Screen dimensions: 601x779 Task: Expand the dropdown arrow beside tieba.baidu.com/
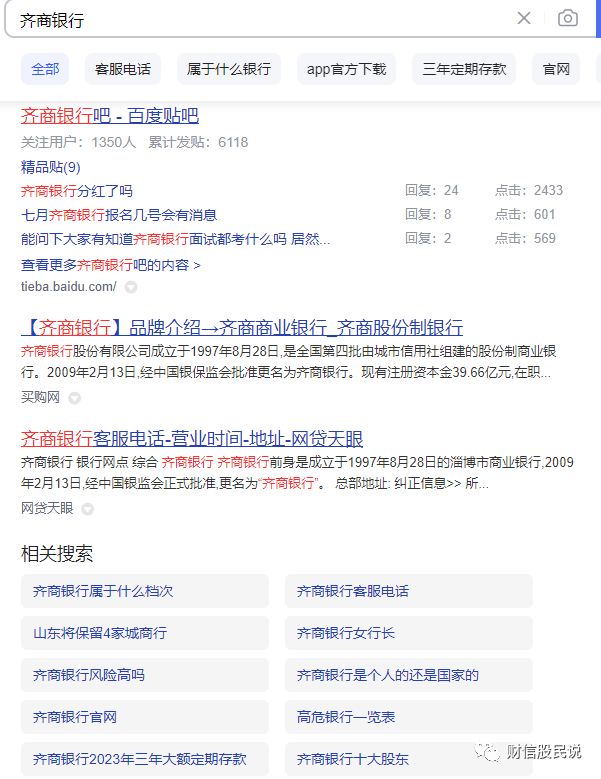pyautogui.click(x=131, y=287)
